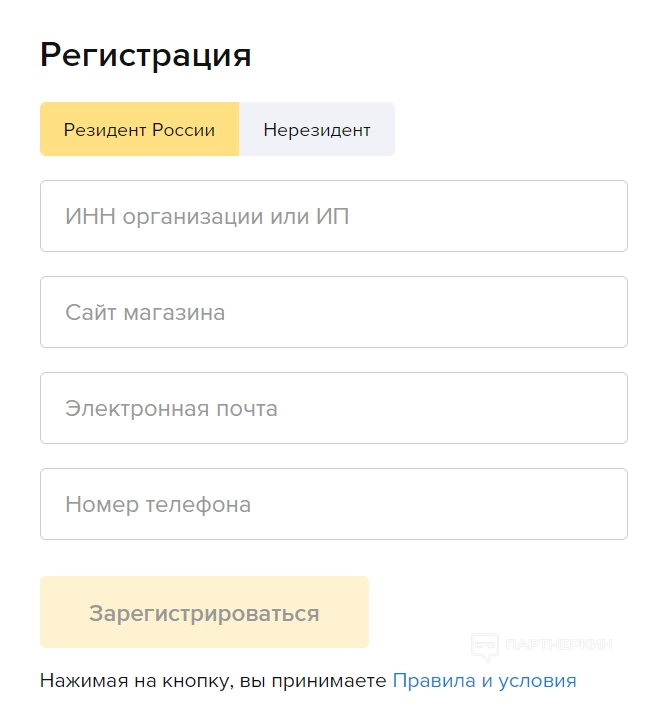The height and width of the screenshot is (714, 663).
Task: Click the Электронная почта field
Action: point(333,408)
